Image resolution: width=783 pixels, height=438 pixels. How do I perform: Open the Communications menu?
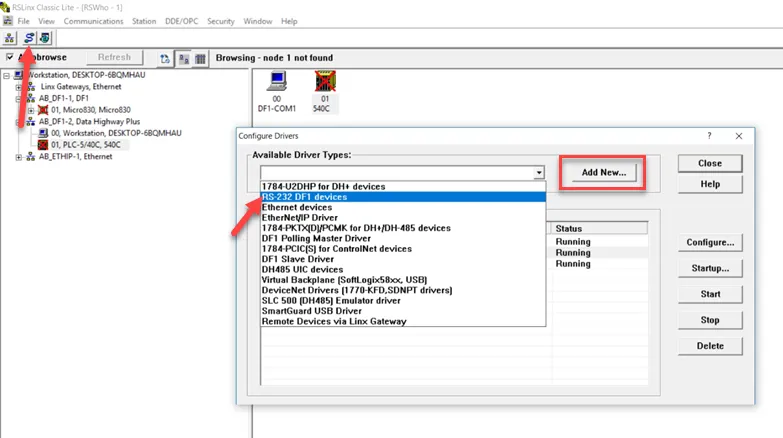point(93,21)
